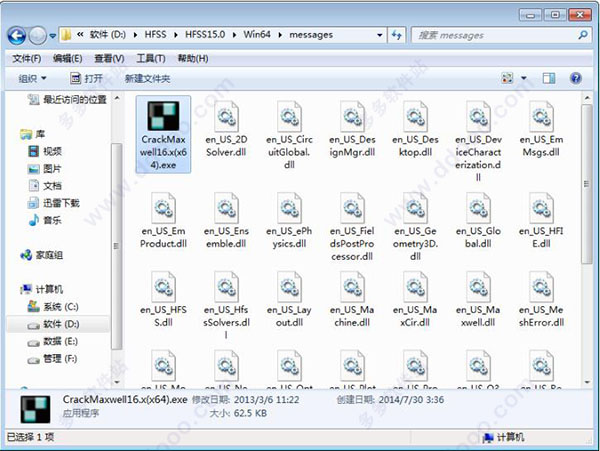Change the view icon button

(x=507, y=78)
